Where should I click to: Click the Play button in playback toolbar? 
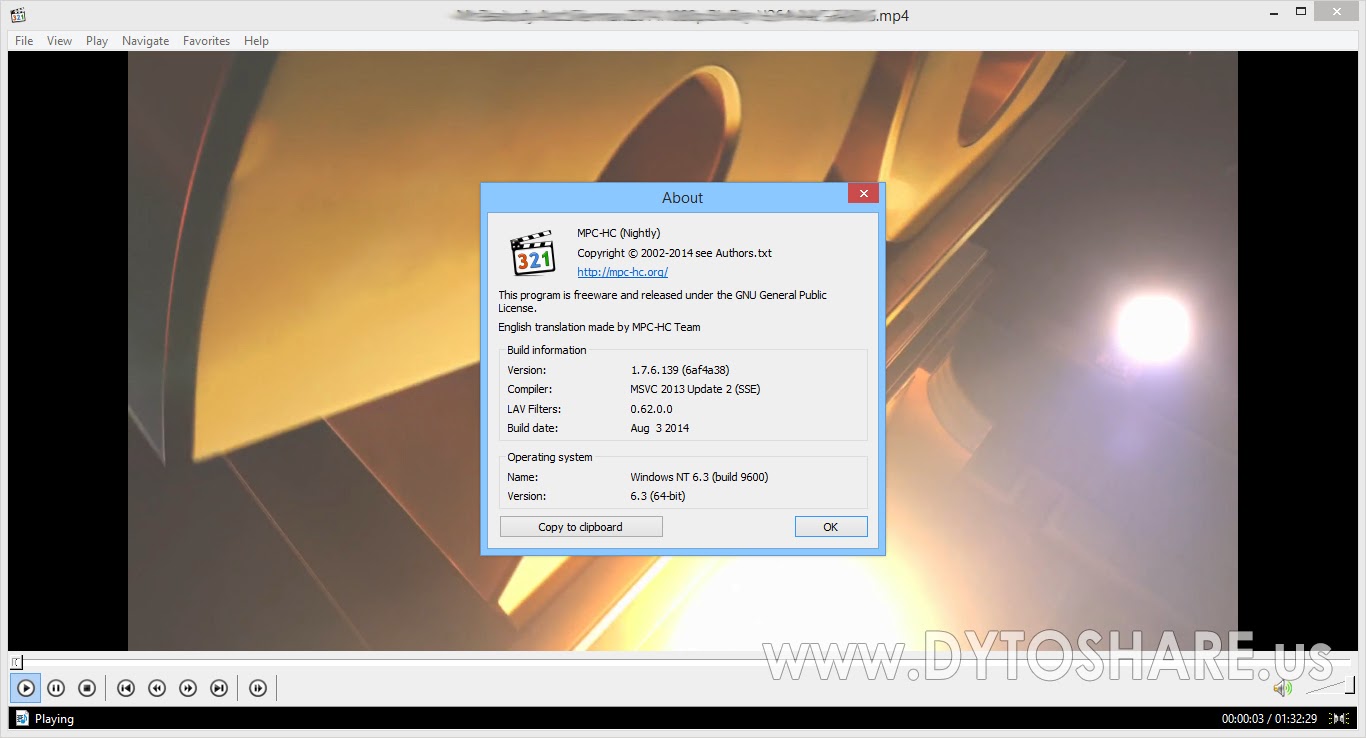click(26, 688)
